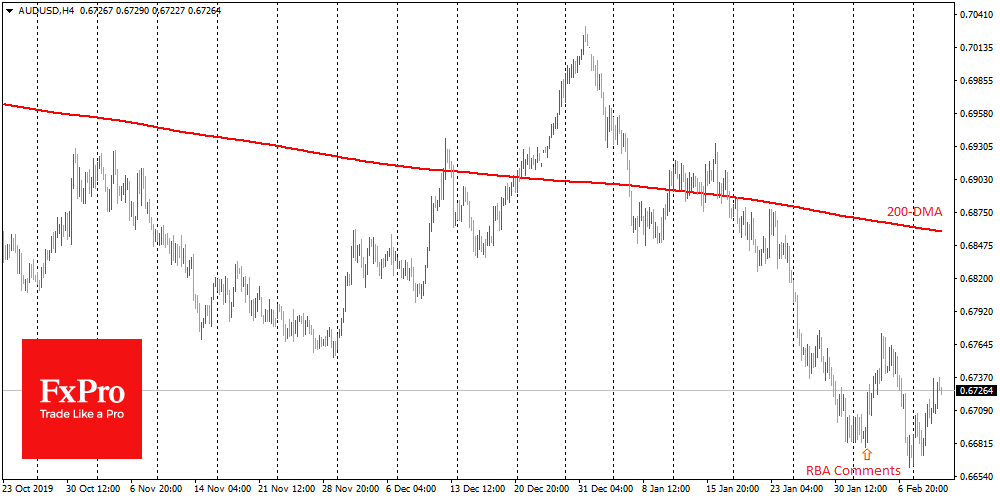1000x500 pixels.
Task: Click the orange up arrow above RBA Comments
Action: [x=866, y=455]
